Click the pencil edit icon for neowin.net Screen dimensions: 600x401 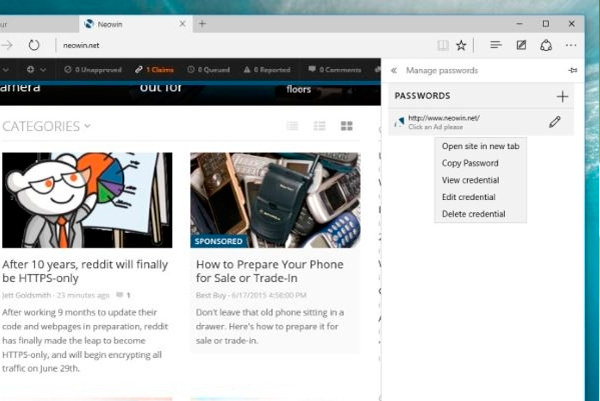555,122
